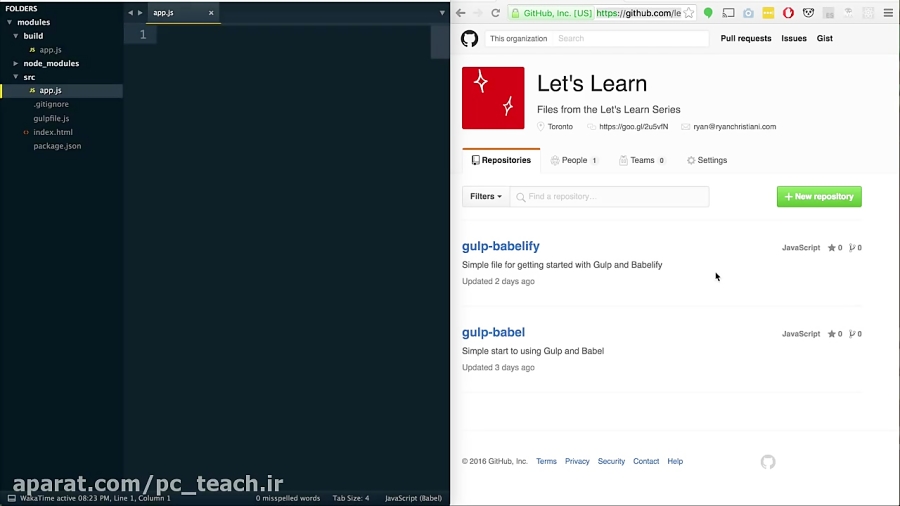
Task: Click the ryan@ryanchristiani.com email link
Action: coord(734,127)
